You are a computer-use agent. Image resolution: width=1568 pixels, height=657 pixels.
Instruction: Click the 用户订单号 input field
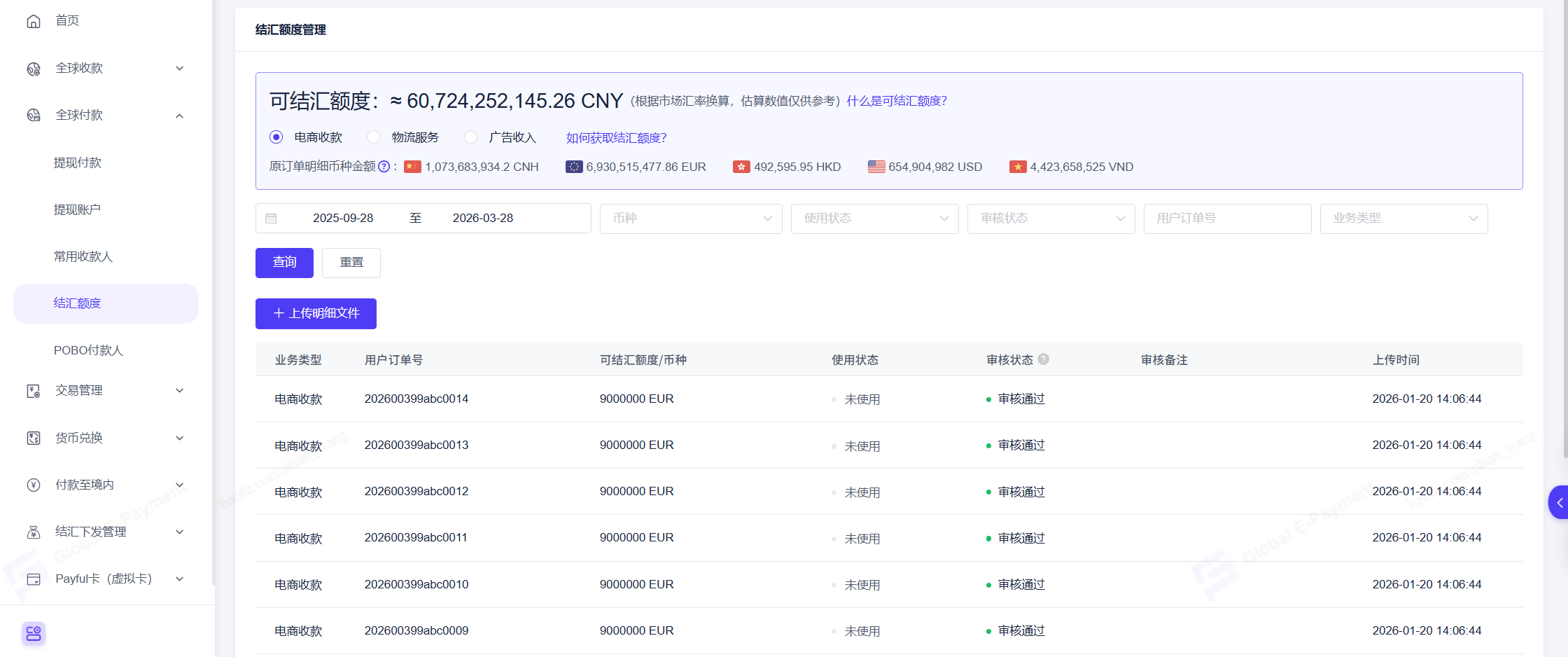pos(1227,219)
